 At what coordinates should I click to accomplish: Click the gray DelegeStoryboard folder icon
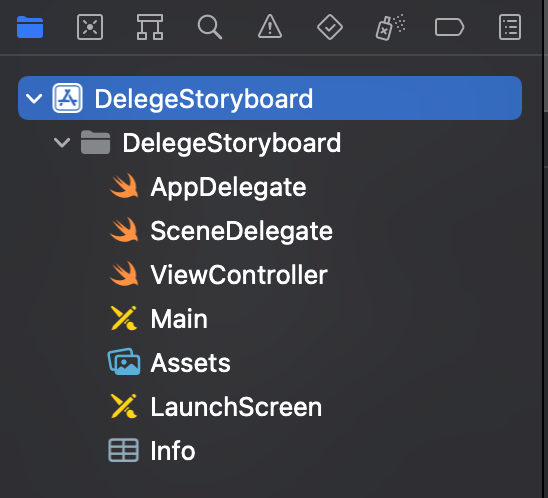pyautogui.click(x=95, y=142)
